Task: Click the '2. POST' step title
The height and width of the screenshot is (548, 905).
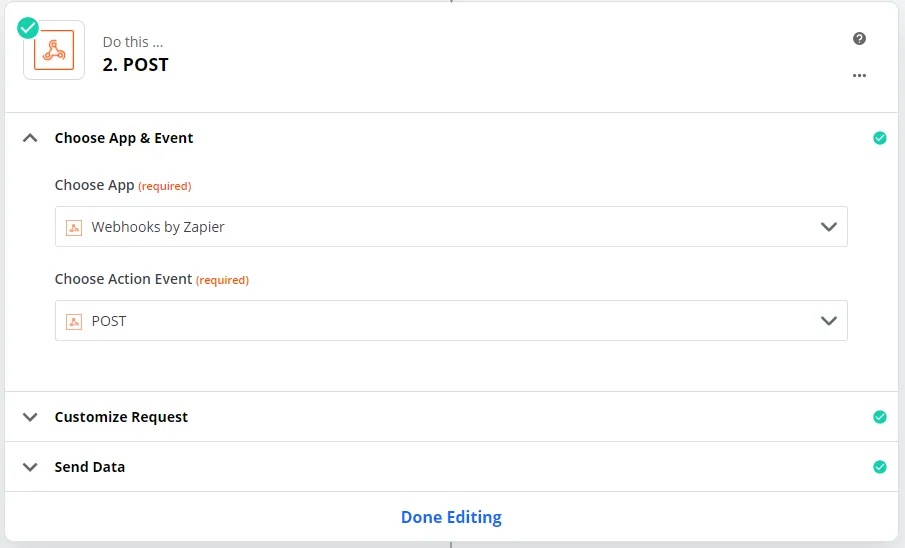Action: (136, 65)
